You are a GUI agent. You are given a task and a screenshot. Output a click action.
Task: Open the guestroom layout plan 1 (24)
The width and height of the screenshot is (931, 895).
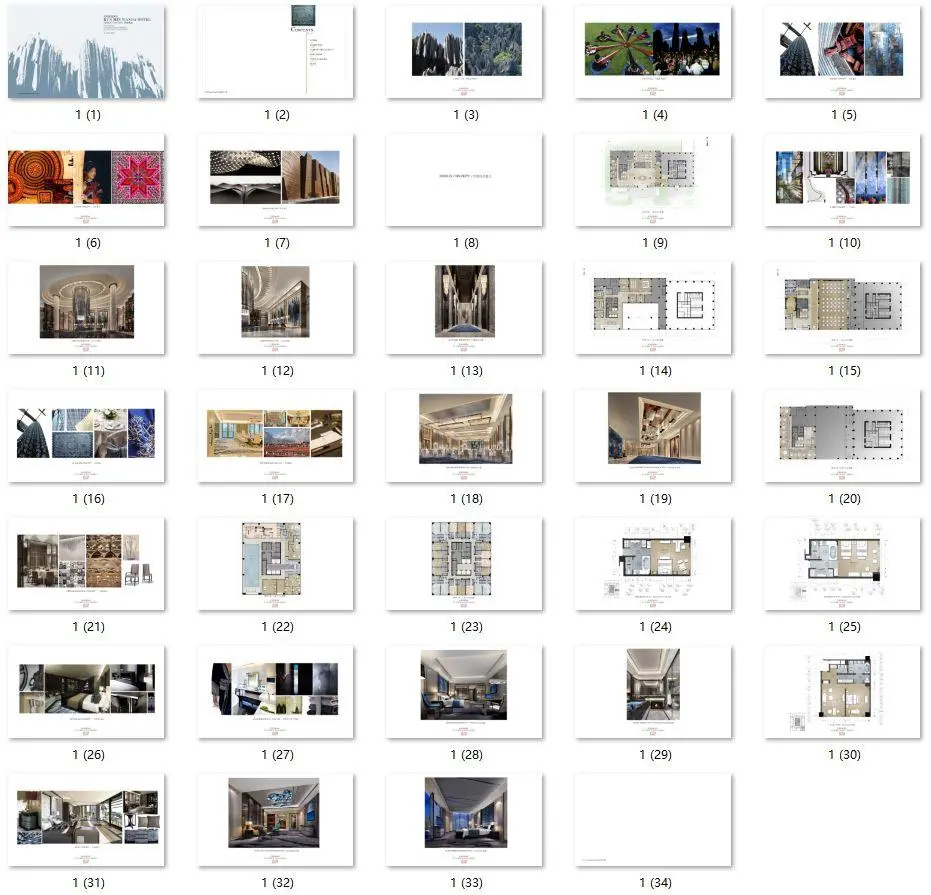tap(652, 563)
